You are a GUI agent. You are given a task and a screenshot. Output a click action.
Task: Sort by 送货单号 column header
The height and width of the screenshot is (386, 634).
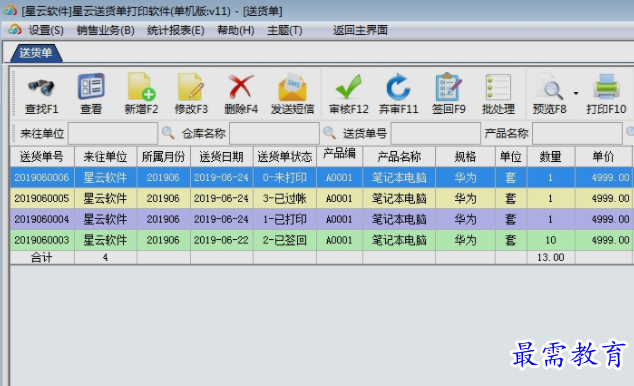click(x=42, y=156)
